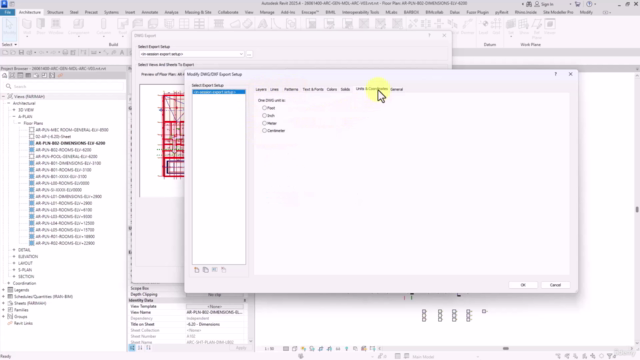This screenshot has width=640, height=360.
Task: Expand the ELEVATION tree node
Action: click(14, 256)
